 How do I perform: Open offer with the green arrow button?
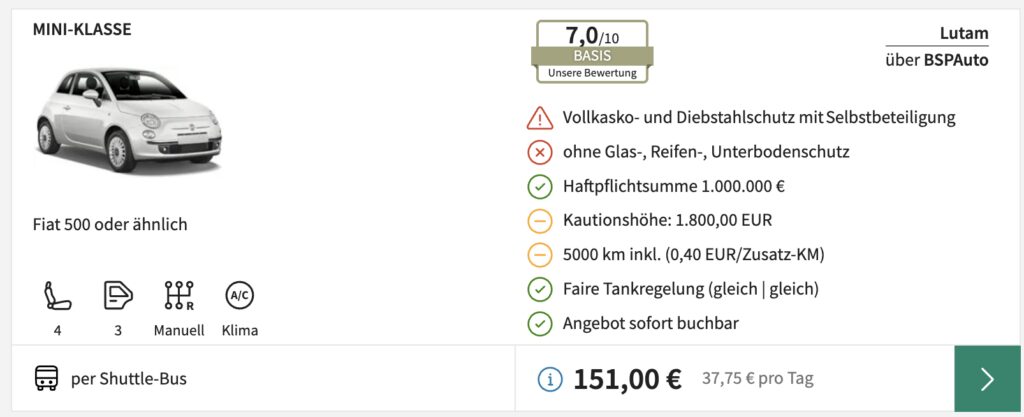pyautogui.click(x=987, y=379)
